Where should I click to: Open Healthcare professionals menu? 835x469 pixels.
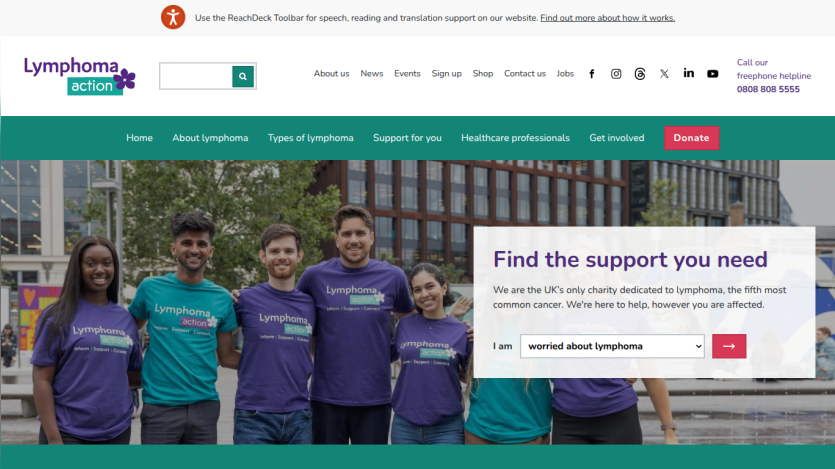515,138
